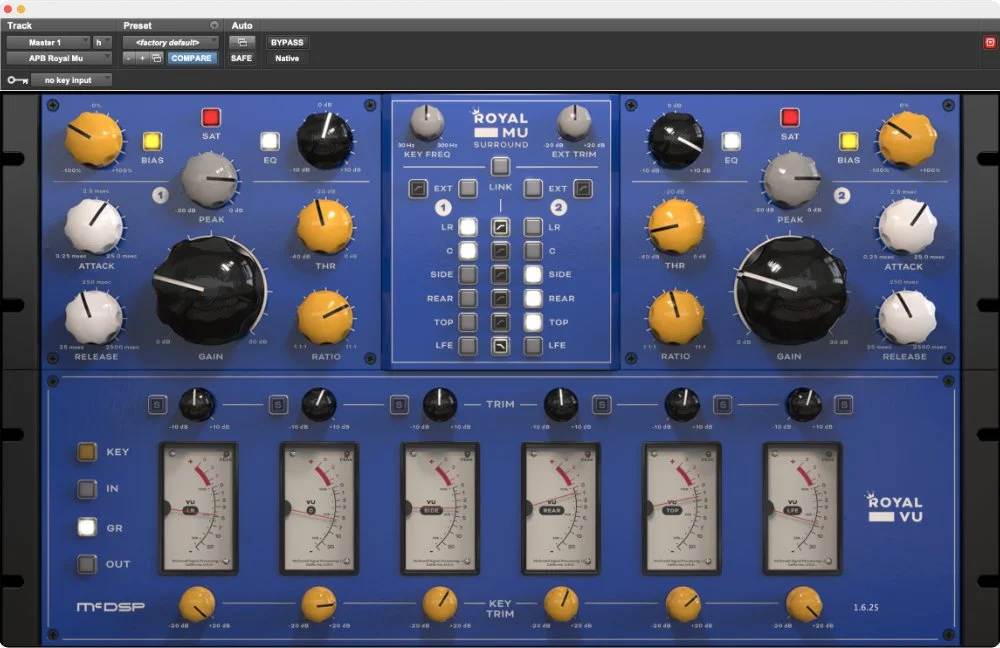Open the insert position h dropdown
Screen dimensions: 1000x648
click(x=102, y=42)
